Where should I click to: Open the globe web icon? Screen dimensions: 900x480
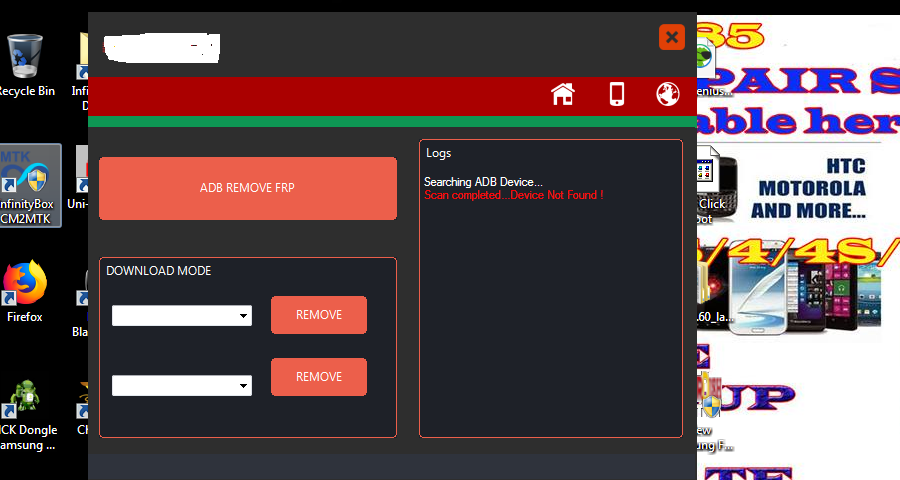point(668,94)
